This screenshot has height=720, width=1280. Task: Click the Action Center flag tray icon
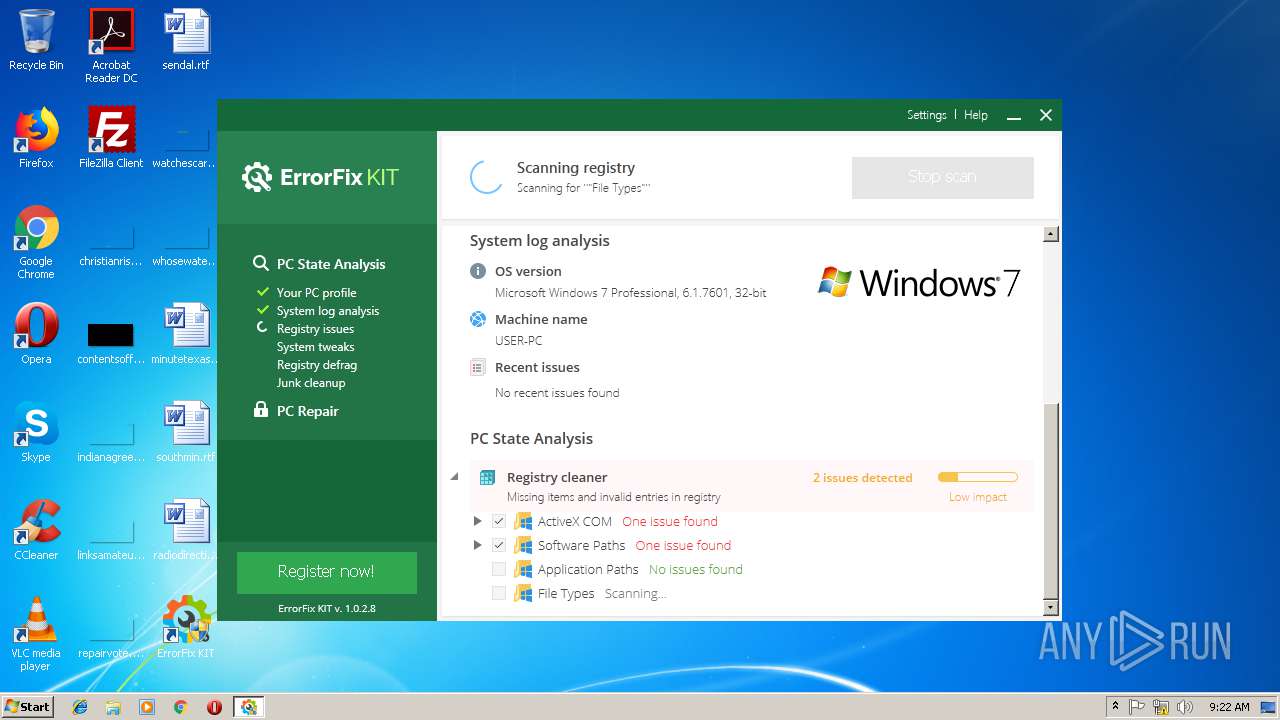(x=1137, y=707)
